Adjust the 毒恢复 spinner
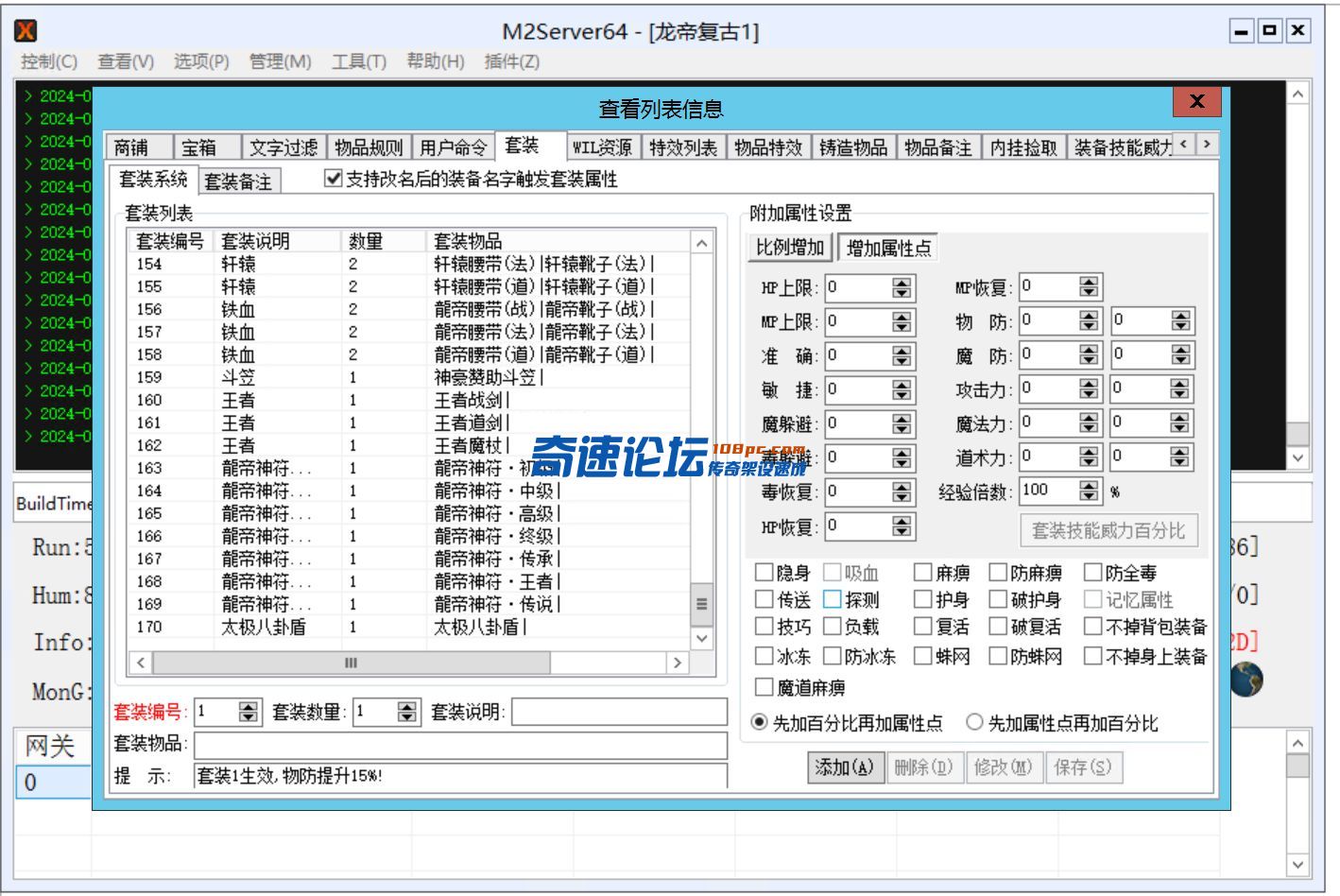 (902, 491)
